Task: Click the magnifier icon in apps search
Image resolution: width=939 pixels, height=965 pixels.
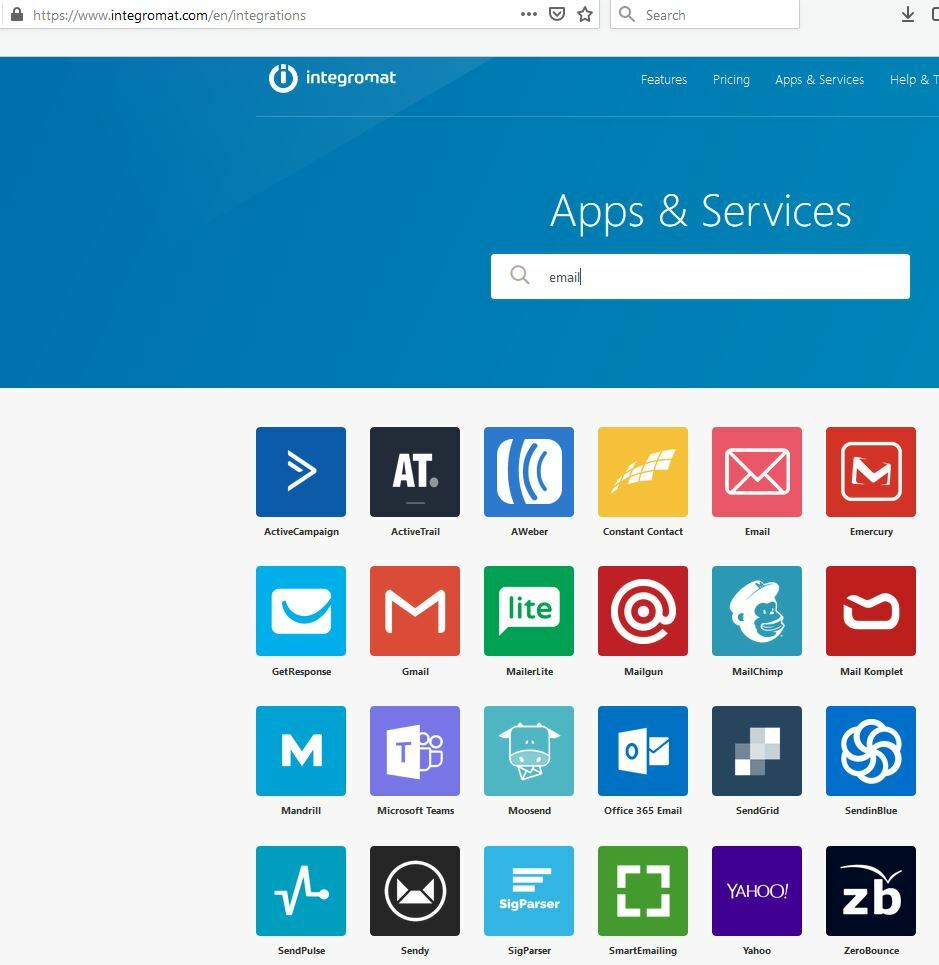Action: click(x=520, y=274)
